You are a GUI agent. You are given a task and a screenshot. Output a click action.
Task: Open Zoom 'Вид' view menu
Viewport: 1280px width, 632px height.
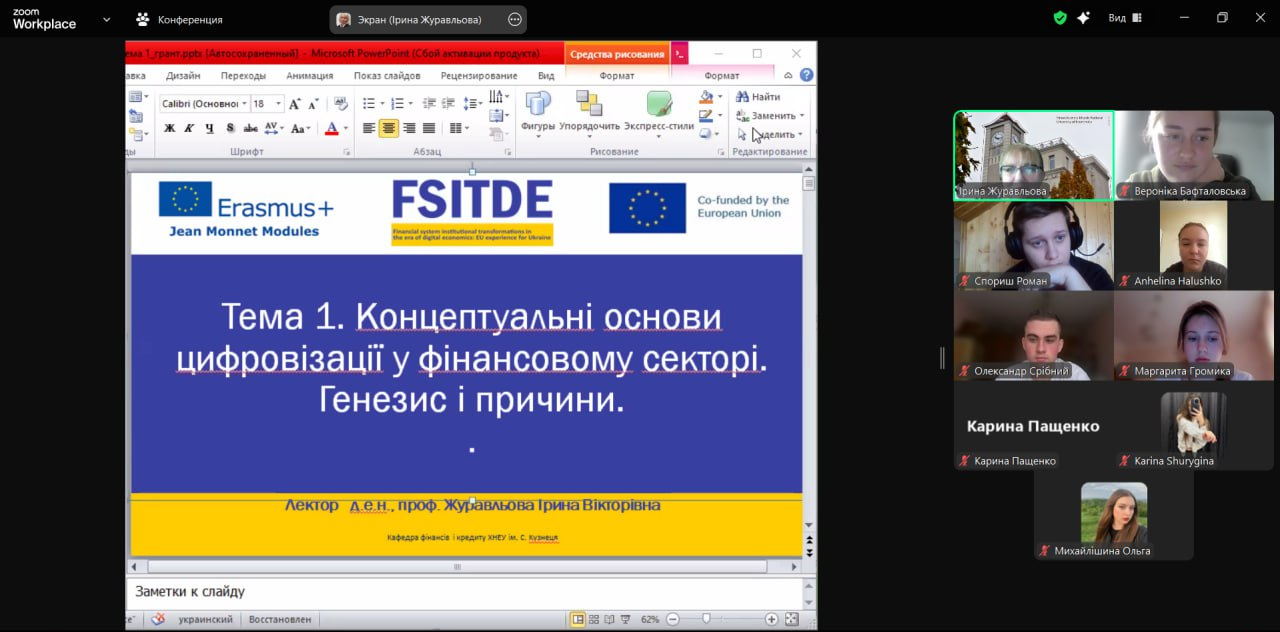point(1126,18)
